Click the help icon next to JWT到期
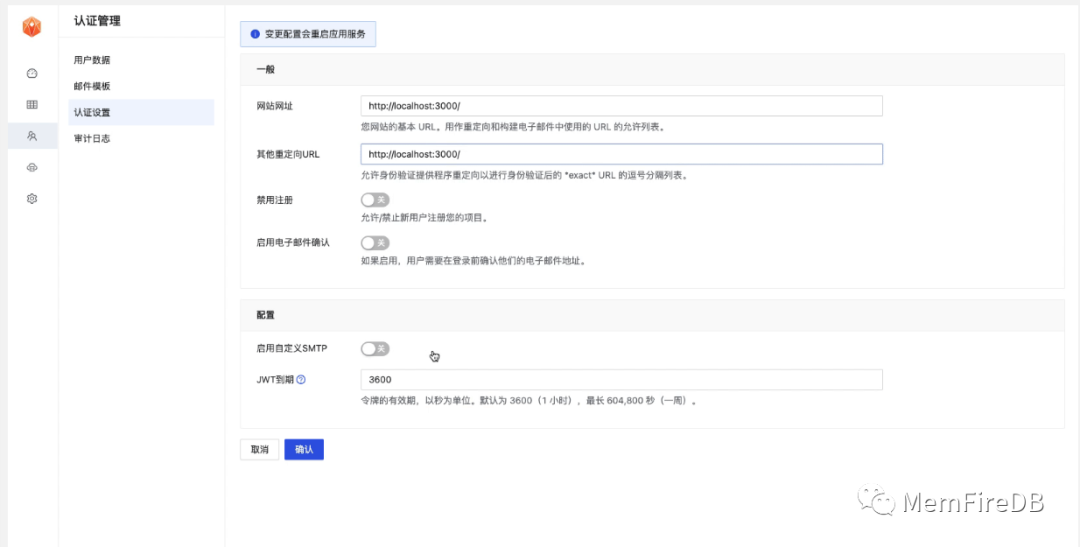1080x547 pixels. coord(301,379)
